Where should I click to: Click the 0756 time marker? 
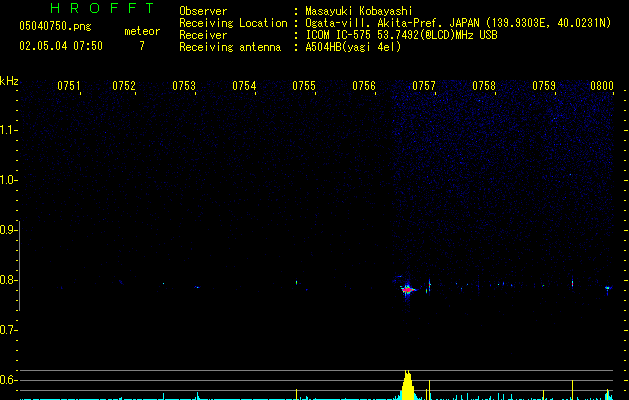(364, 86)
